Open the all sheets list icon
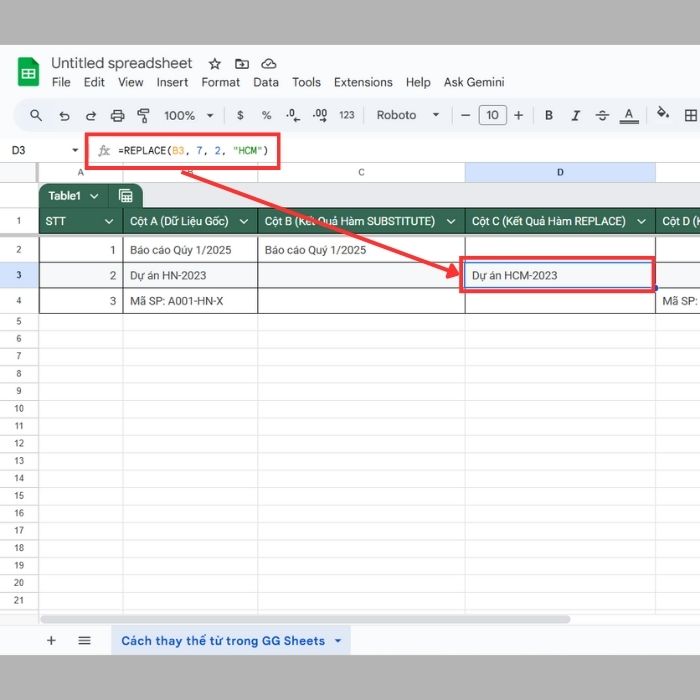The image size is (700, 700). [x=84, y=641]
